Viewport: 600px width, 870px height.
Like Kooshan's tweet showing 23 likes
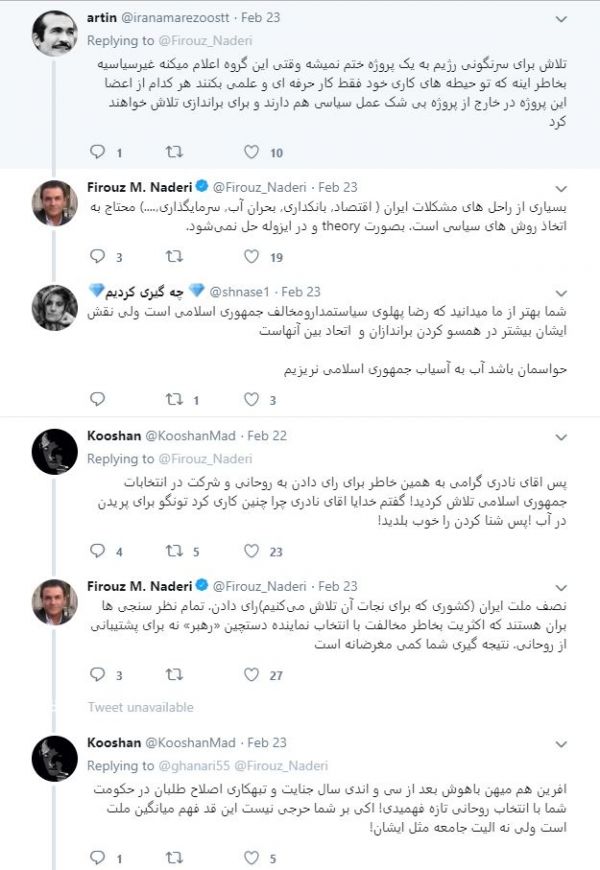(250, 551)
